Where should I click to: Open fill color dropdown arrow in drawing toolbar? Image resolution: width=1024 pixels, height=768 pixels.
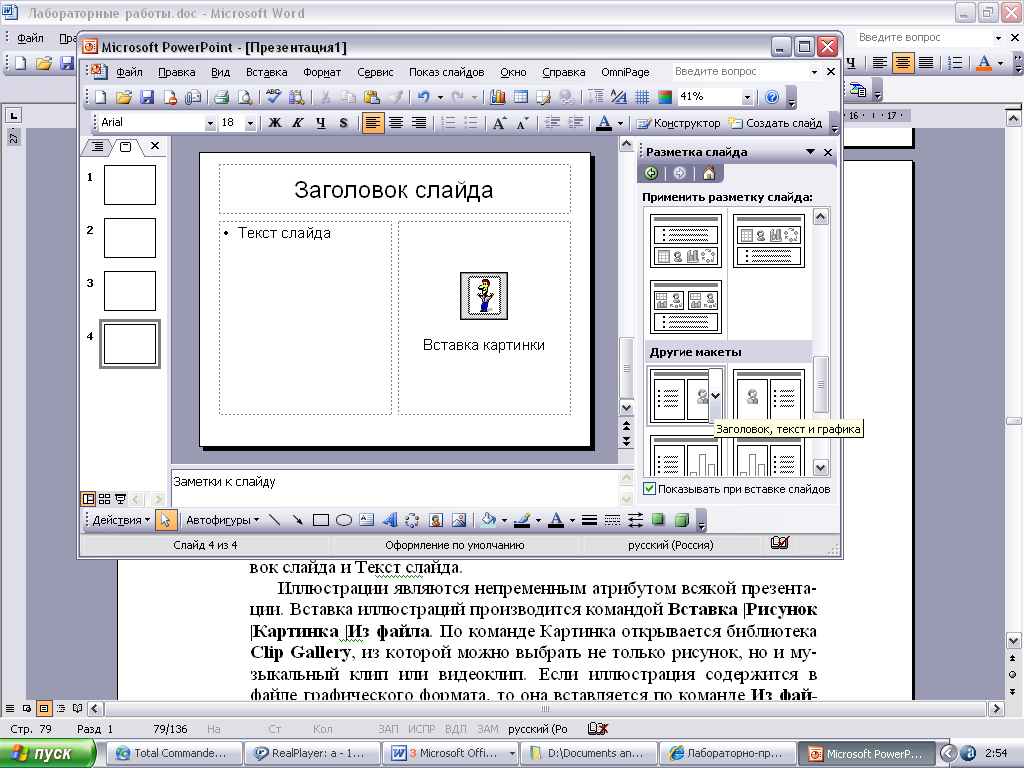(504, 520)
